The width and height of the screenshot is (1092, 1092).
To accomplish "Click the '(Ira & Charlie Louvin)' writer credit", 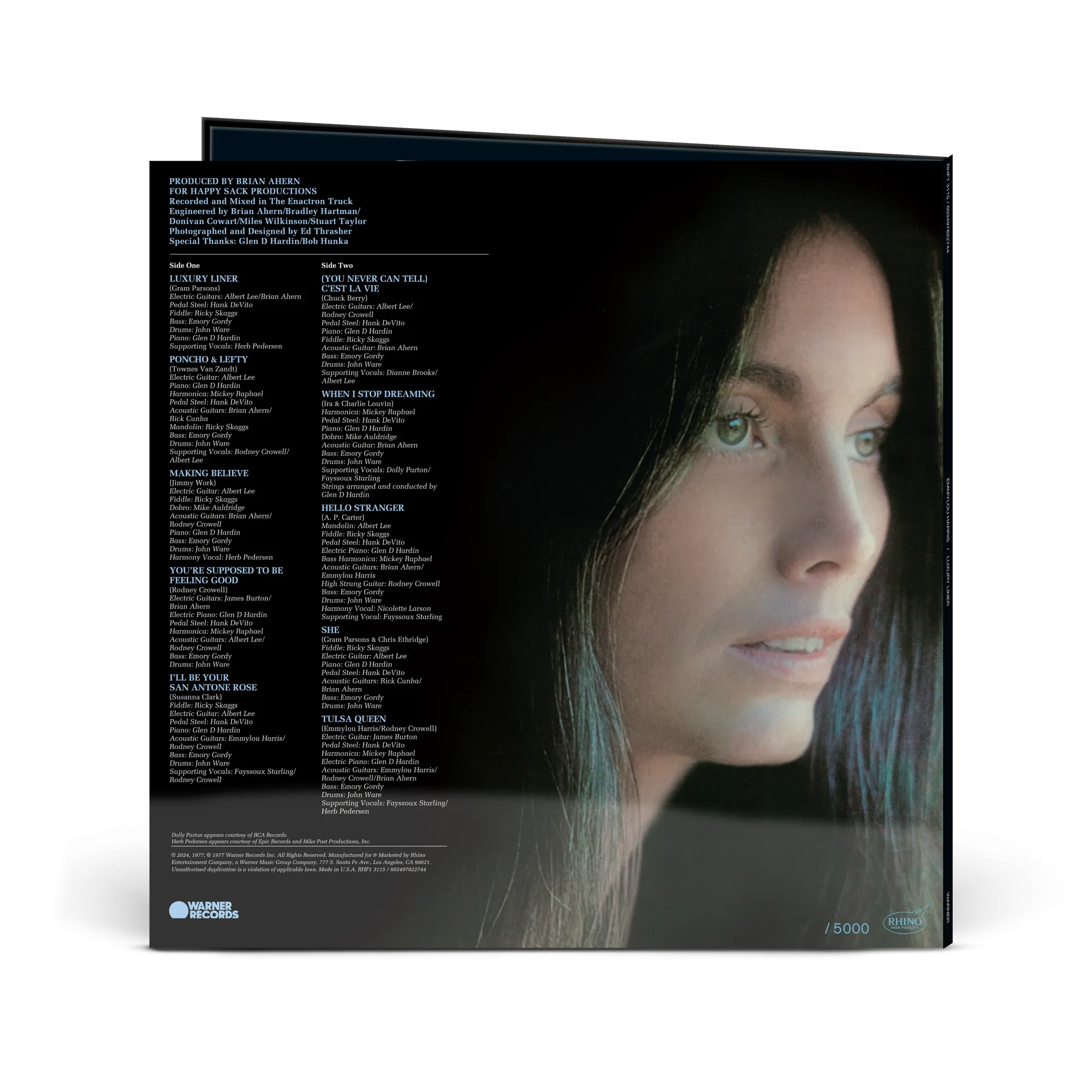I will (357, 404).
